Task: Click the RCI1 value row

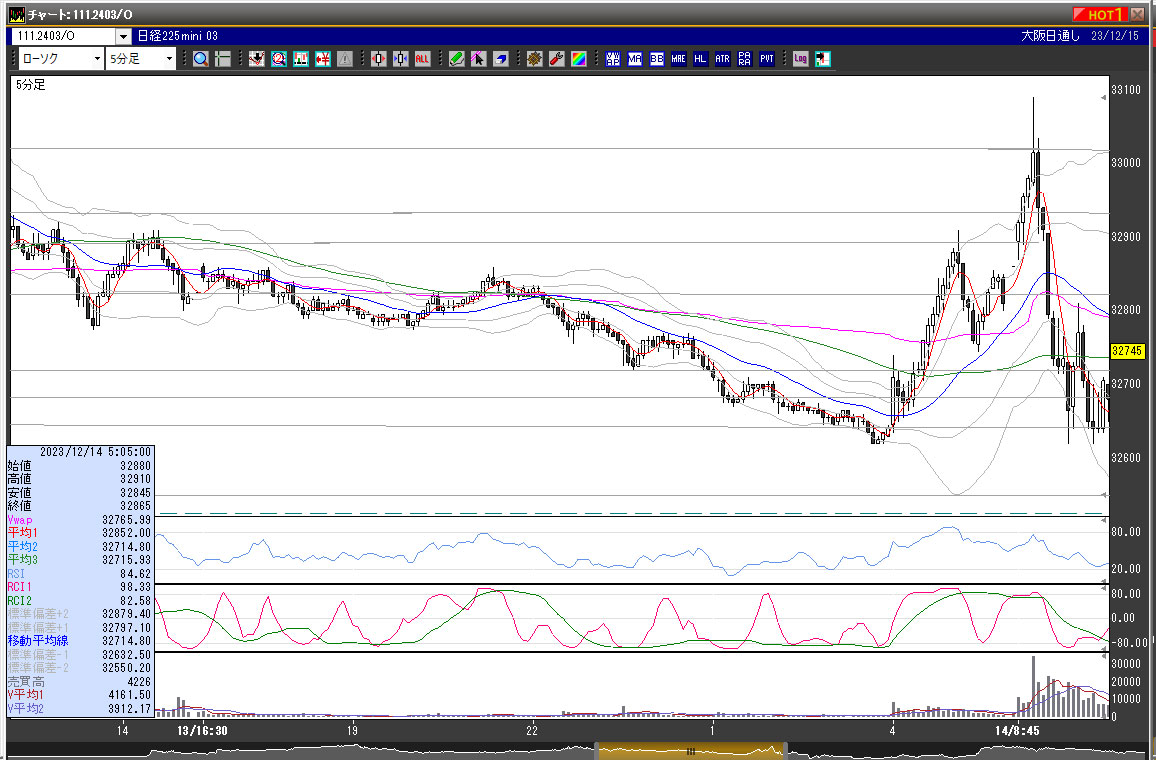Action: click(x=80, y=587)
